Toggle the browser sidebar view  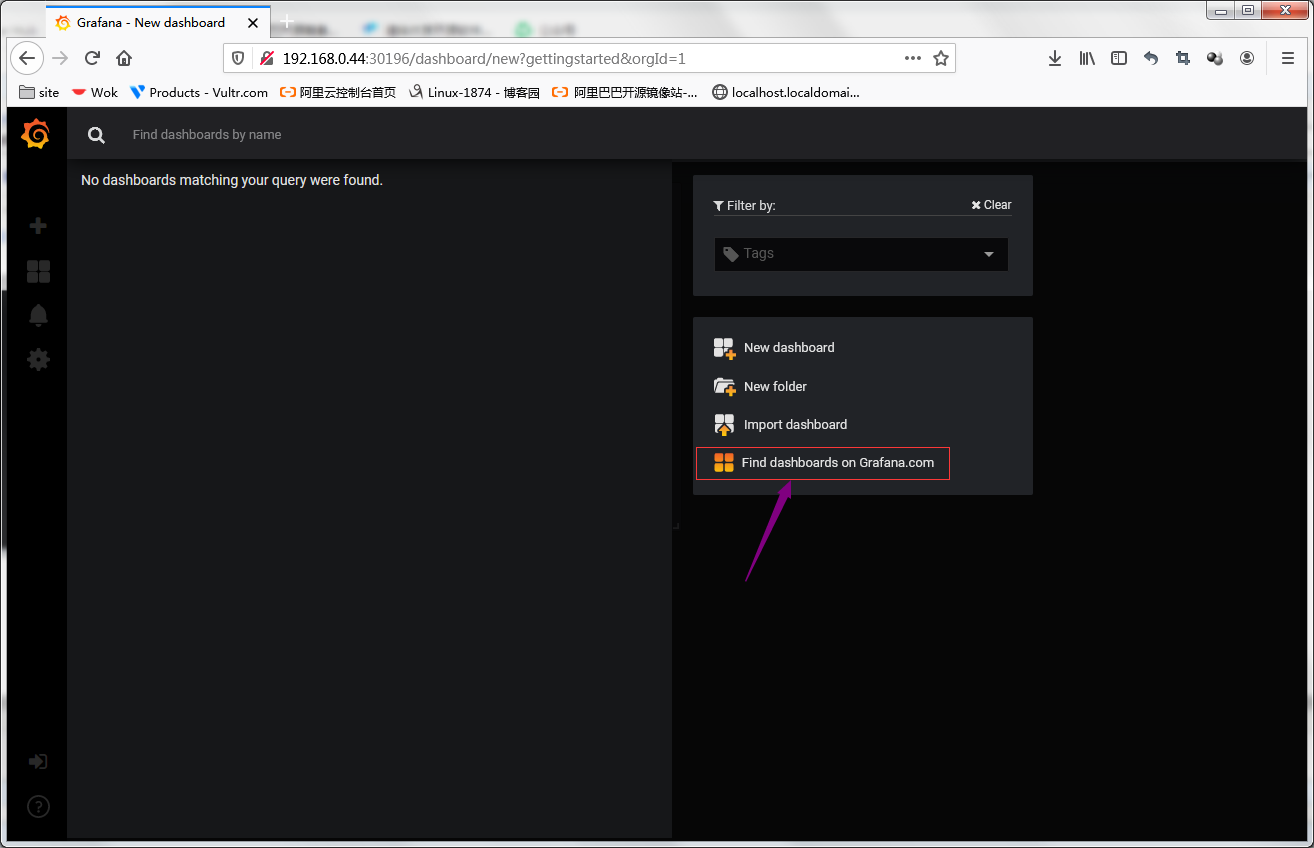(1119, 58)
